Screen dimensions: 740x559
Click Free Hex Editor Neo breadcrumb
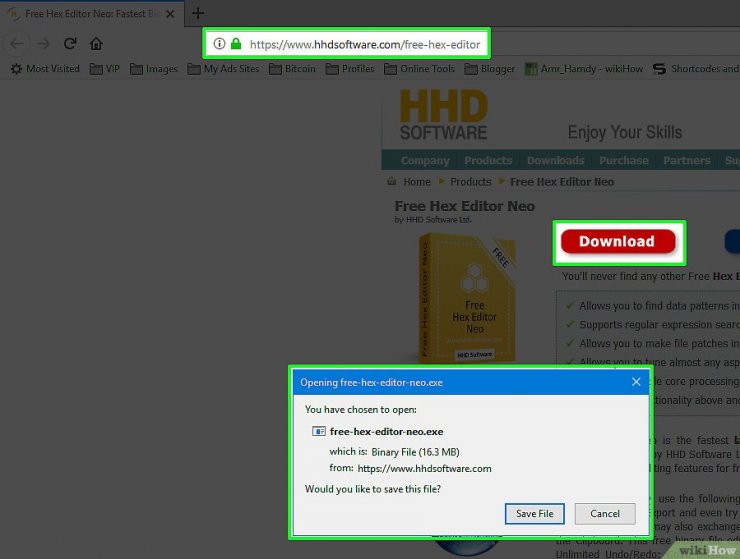tap(562, 182)
